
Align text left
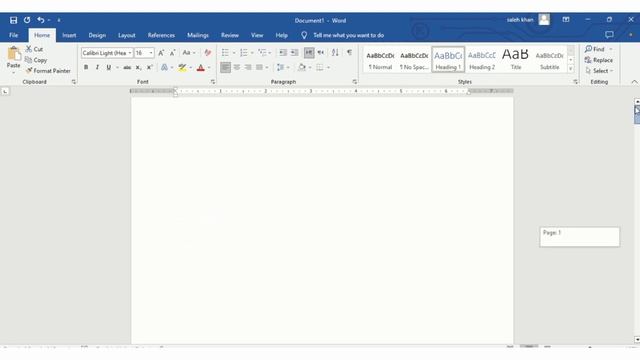click(225, 67)
